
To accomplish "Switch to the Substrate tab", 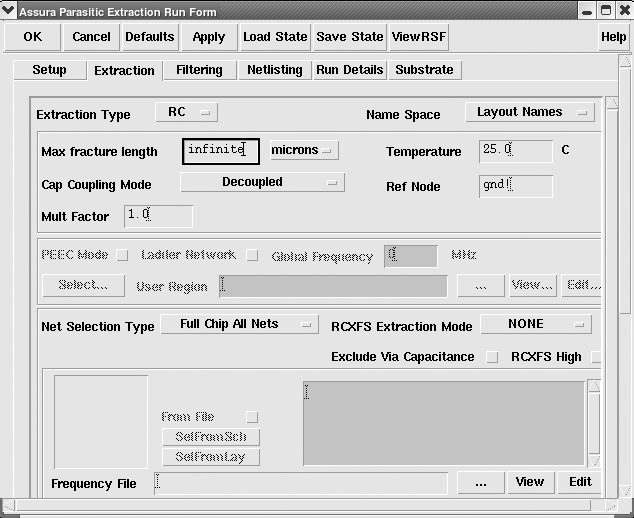I will pos(425,70).
